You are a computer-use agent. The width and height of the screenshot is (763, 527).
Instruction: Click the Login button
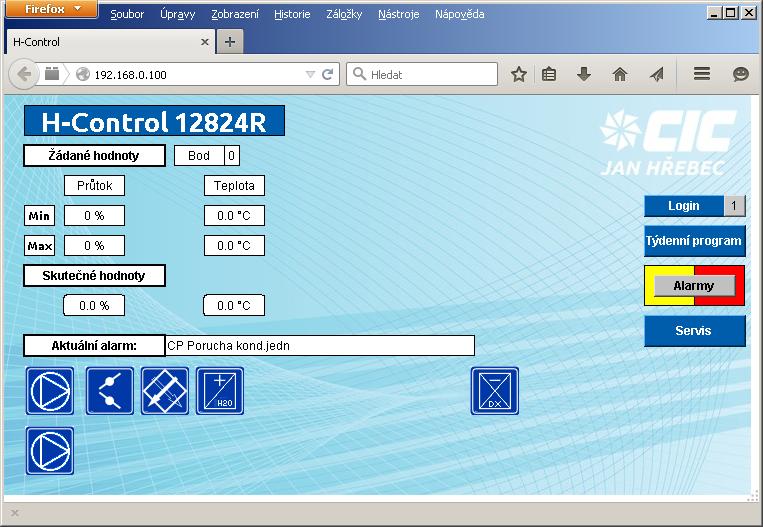(684, 206)
